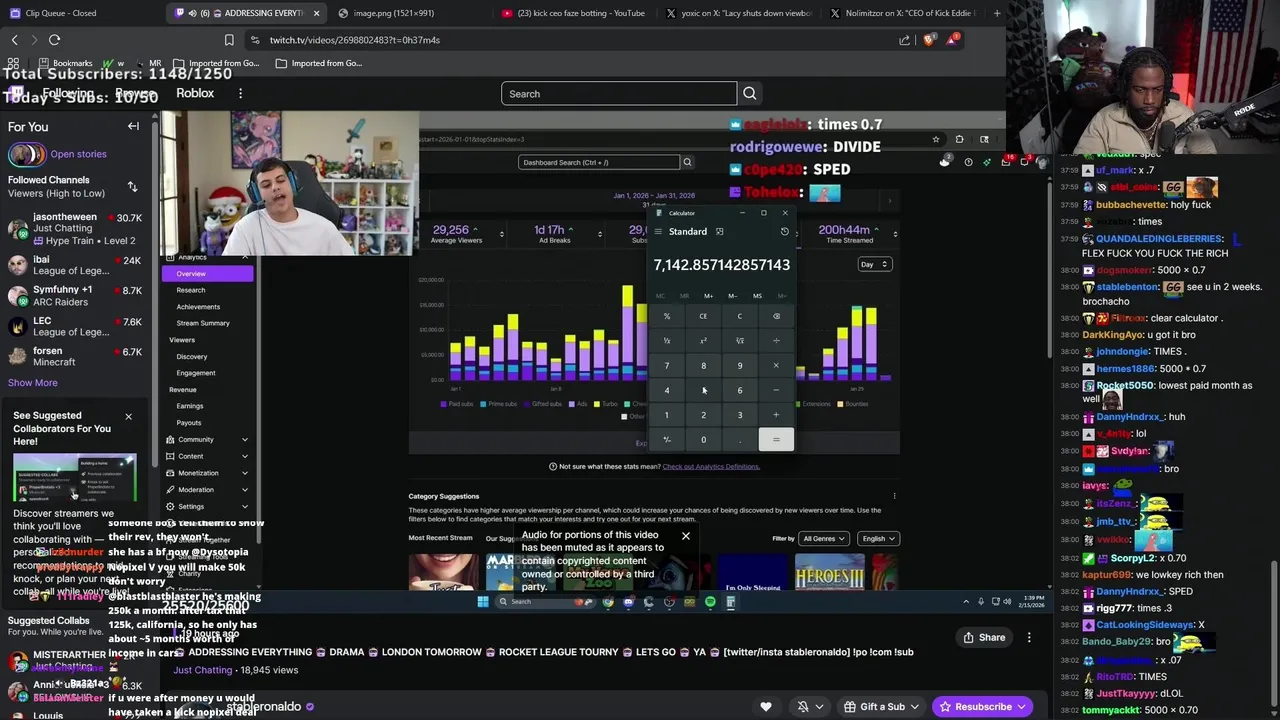
Task: Expand the Settings menu in dashboard sidebar
Action: pos(209,507)
